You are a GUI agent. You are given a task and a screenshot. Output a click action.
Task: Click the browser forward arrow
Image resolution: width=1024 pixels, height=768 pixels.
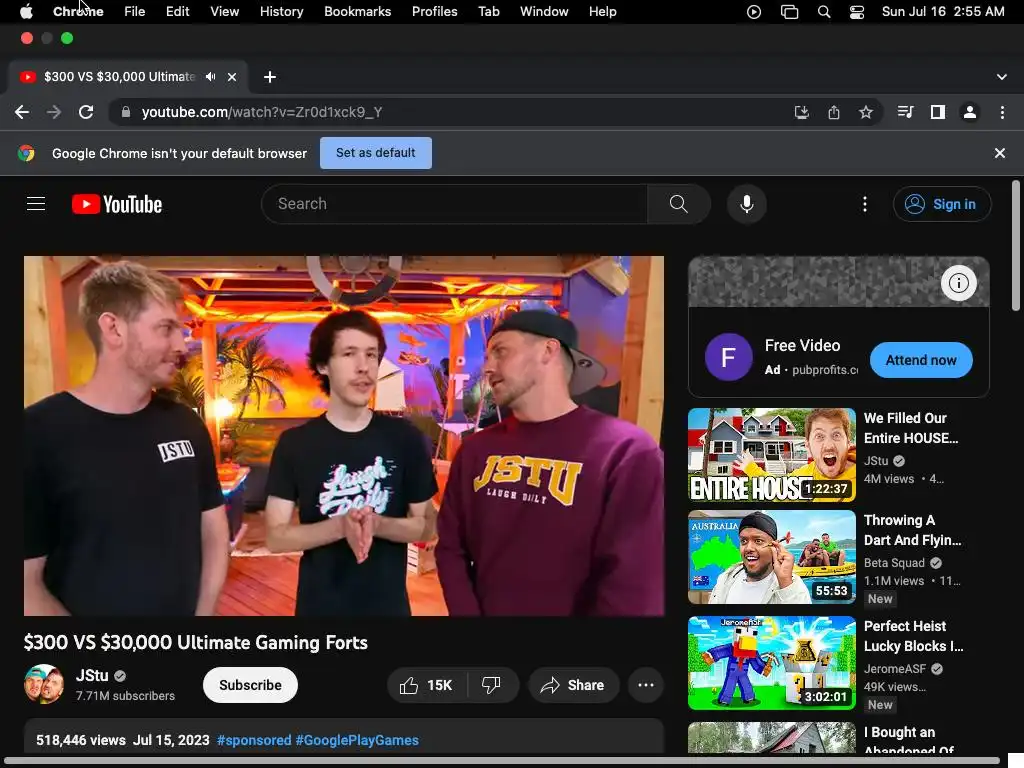[54, 112]
